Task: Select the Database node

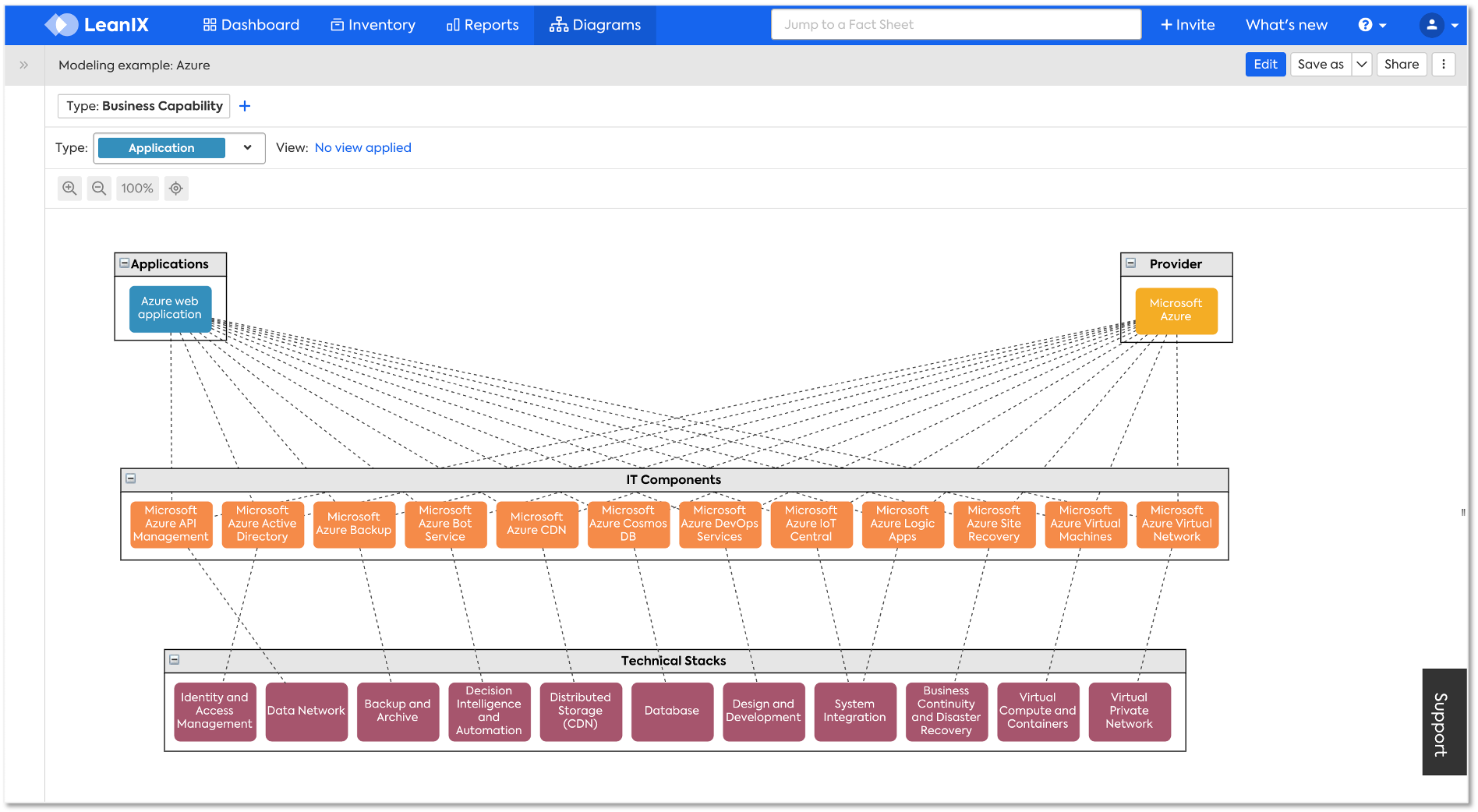Action: coord(672,711)
